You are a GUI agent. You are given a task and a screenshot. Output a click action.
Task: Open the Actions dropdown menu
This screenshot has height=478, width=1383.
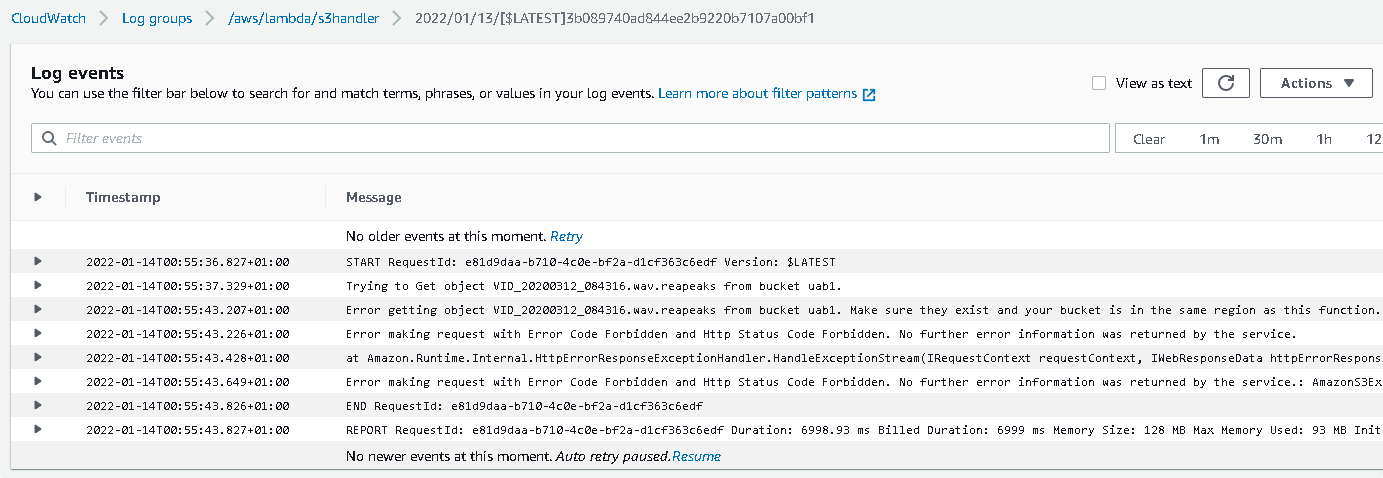click(x=1316, y=83)
